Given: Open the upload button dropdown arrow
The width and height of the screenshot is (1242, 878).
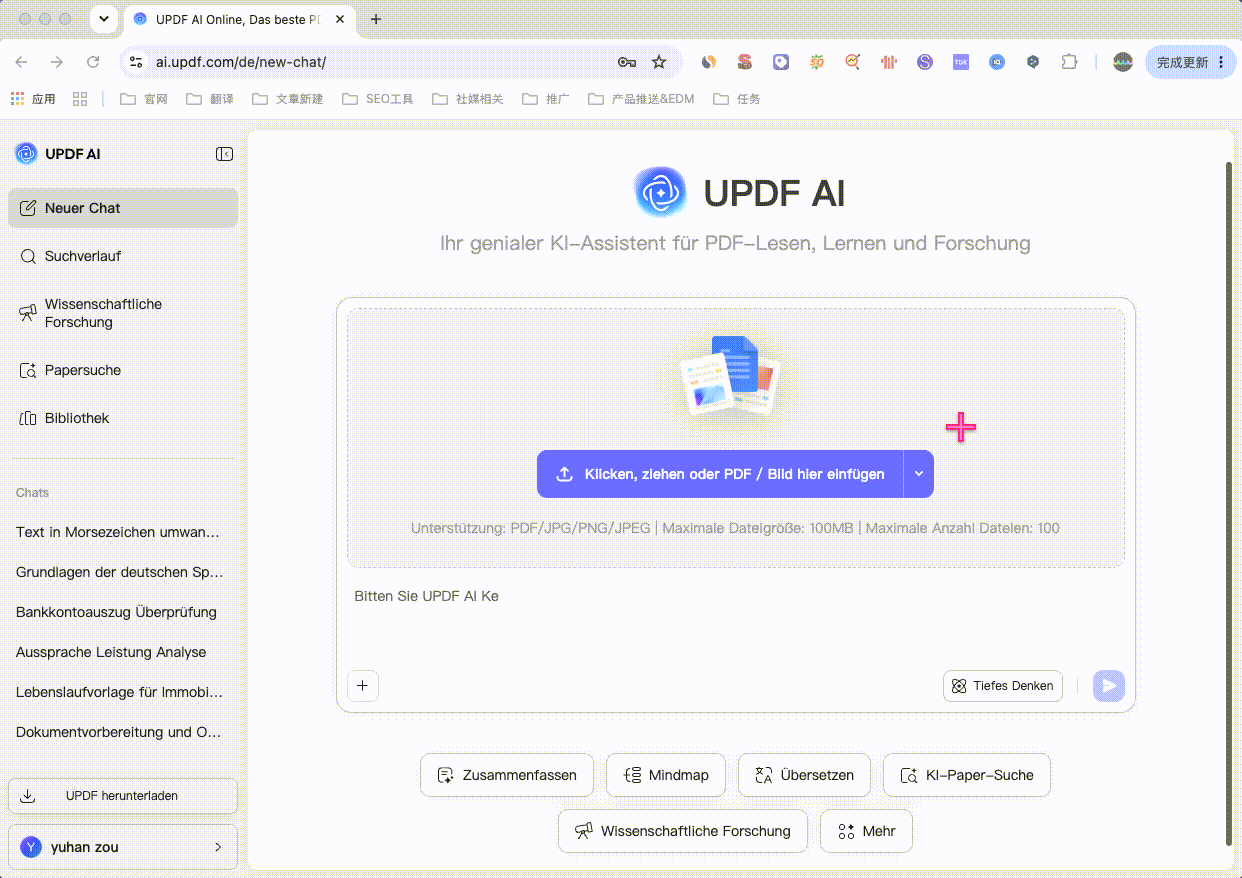Looking at the screenshot, I should tap(919, 474).
